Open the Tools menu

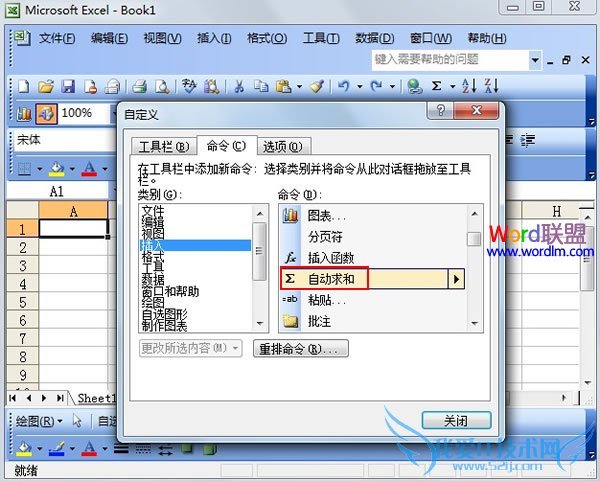321,38
